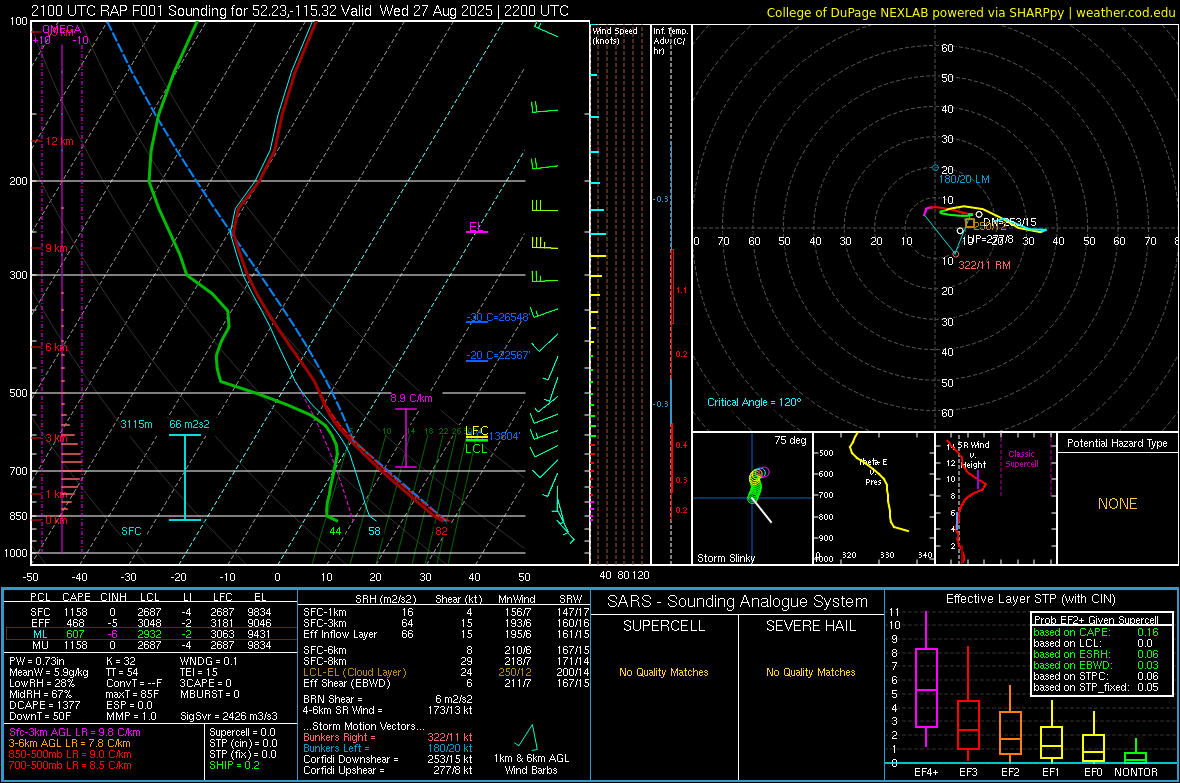
Task: Click the 75 deg slinky tilt value
Action: (790, 440)
